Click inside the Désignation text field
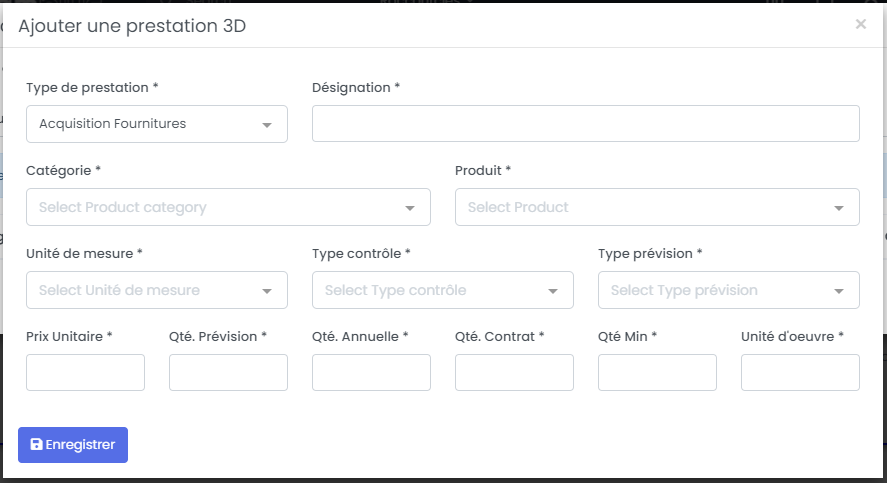The width and height of the screenshot is (887, 483). [x=585, y=124]
